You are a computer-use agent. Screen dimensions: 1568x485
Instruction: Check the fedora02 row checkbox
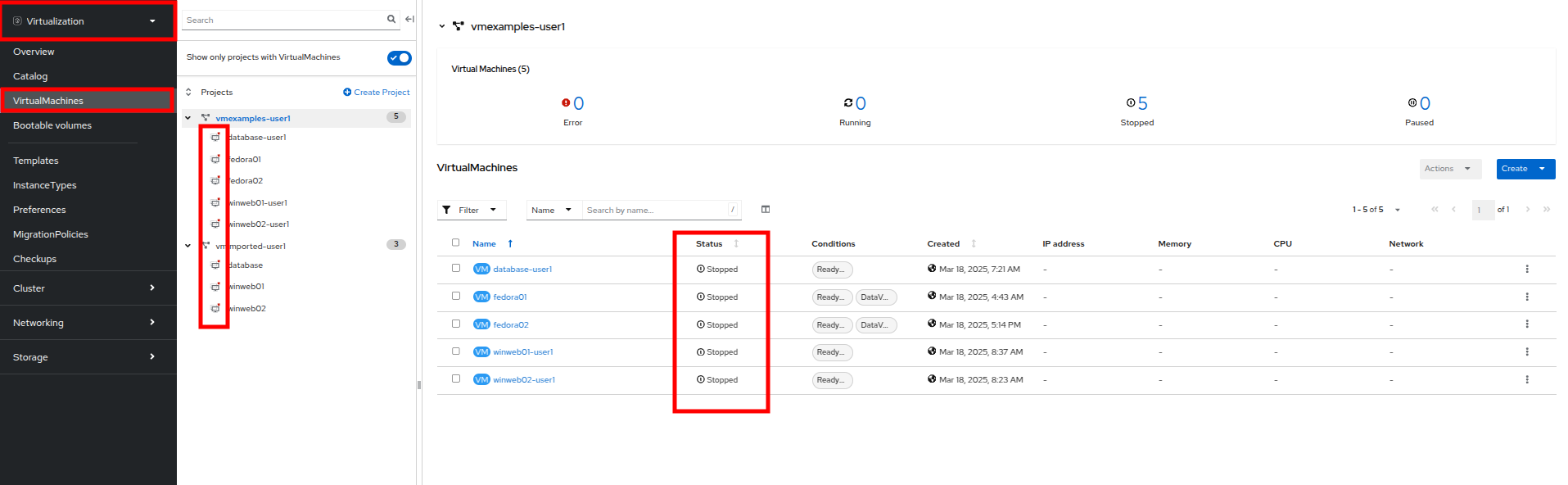(x=456, y=324)
